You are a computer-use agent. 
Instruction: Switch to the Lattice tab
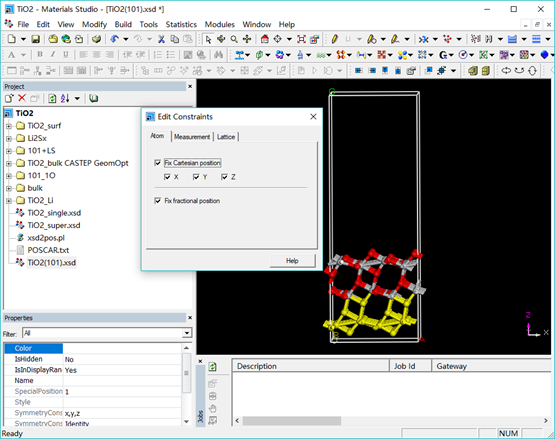coord(226,137)
